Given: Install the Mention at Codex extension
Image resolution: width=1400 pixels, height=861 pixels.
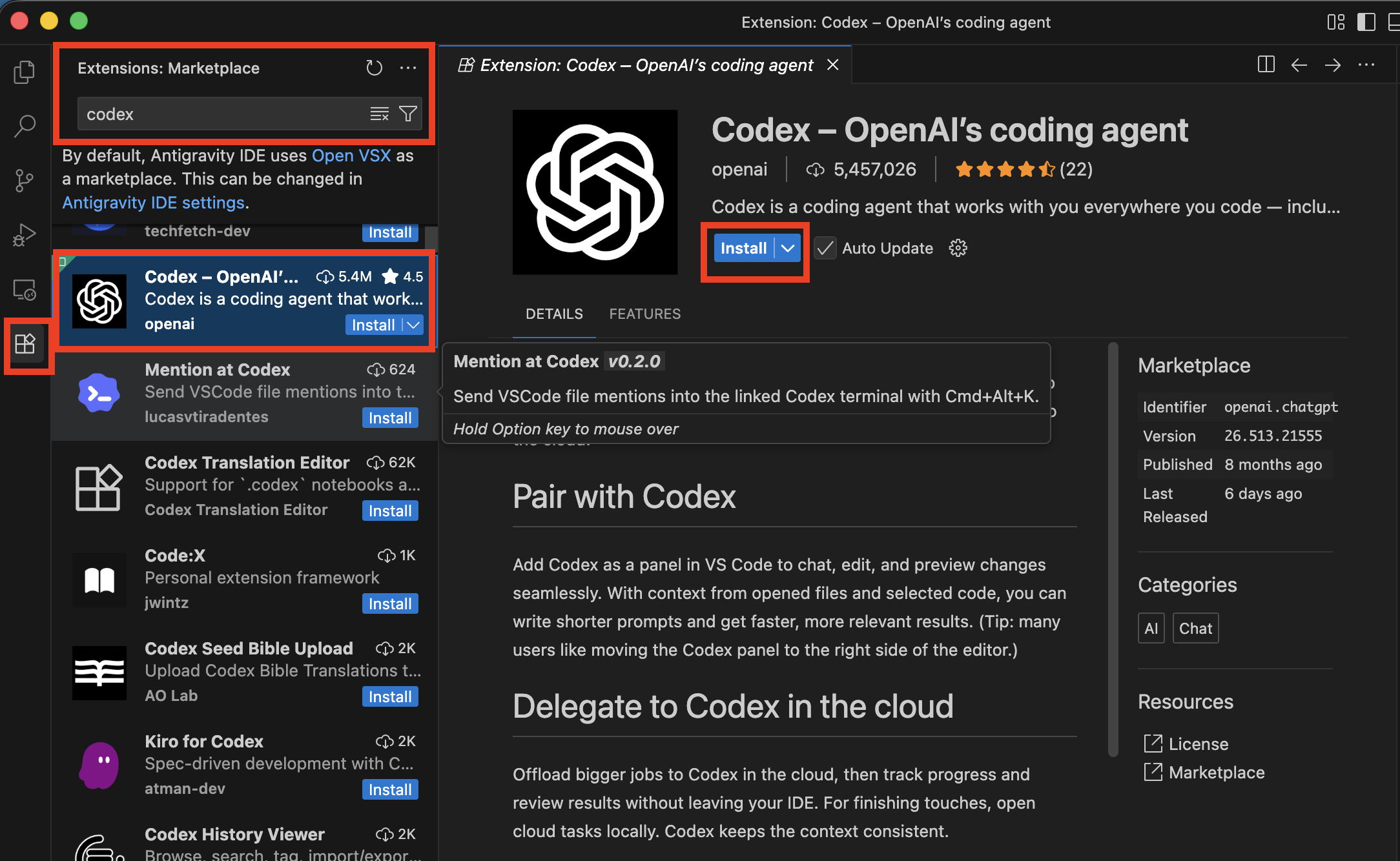Looking at the screenshot, I should pos(390,418).
